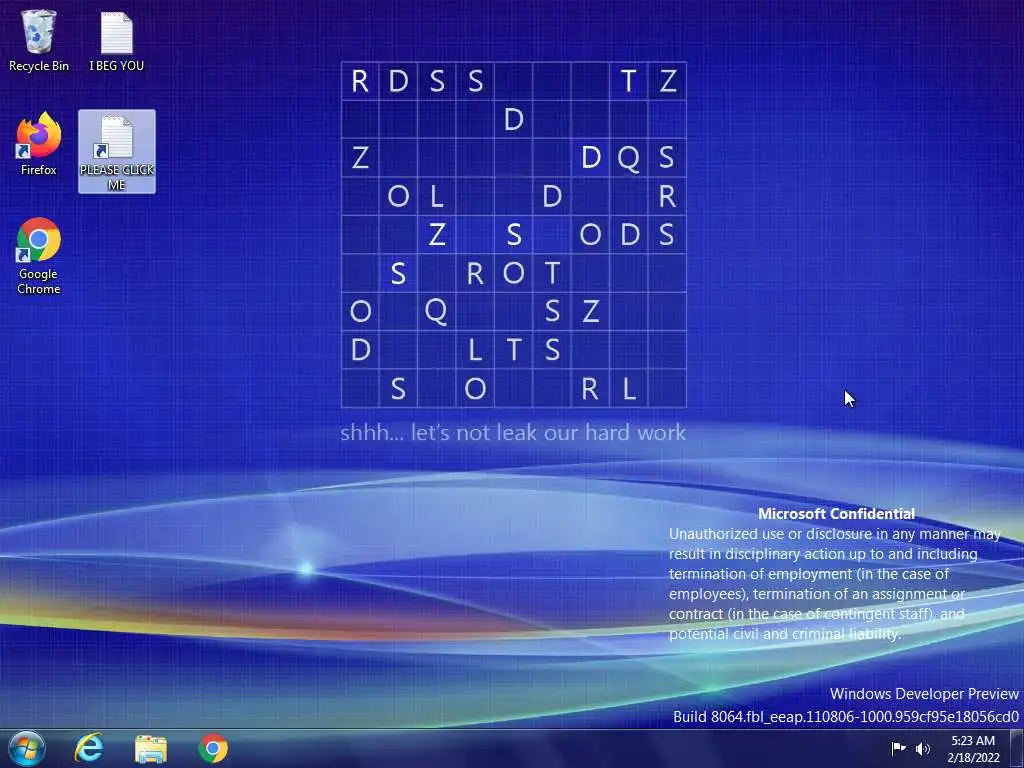Launch Firefox from the desktop shortcut
Image resolution: width=1024 pixels, height=768 pixels.
[39, 144]
